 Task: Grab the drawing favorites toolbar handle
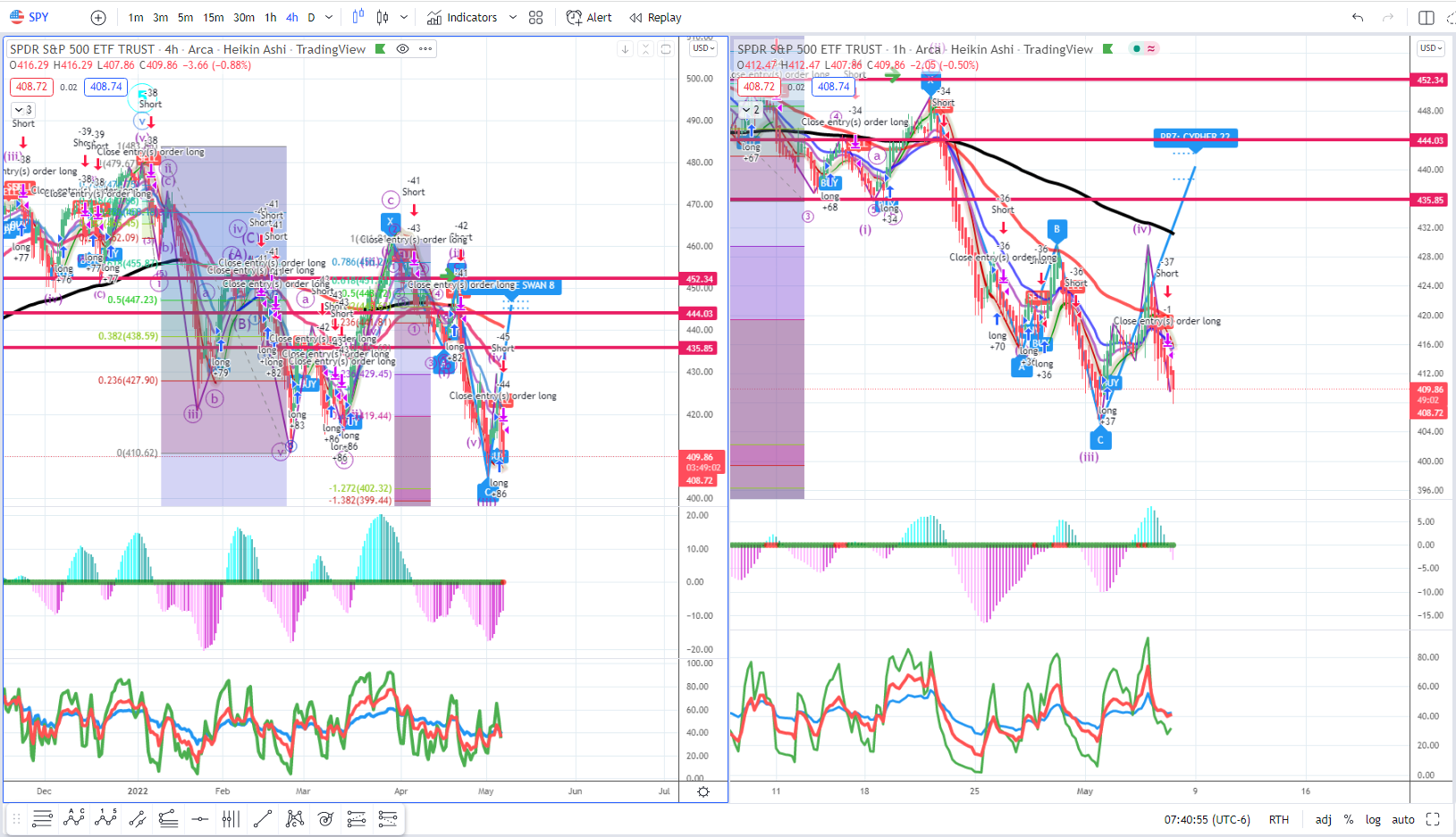pyautogui.click(x=16, y=818)
